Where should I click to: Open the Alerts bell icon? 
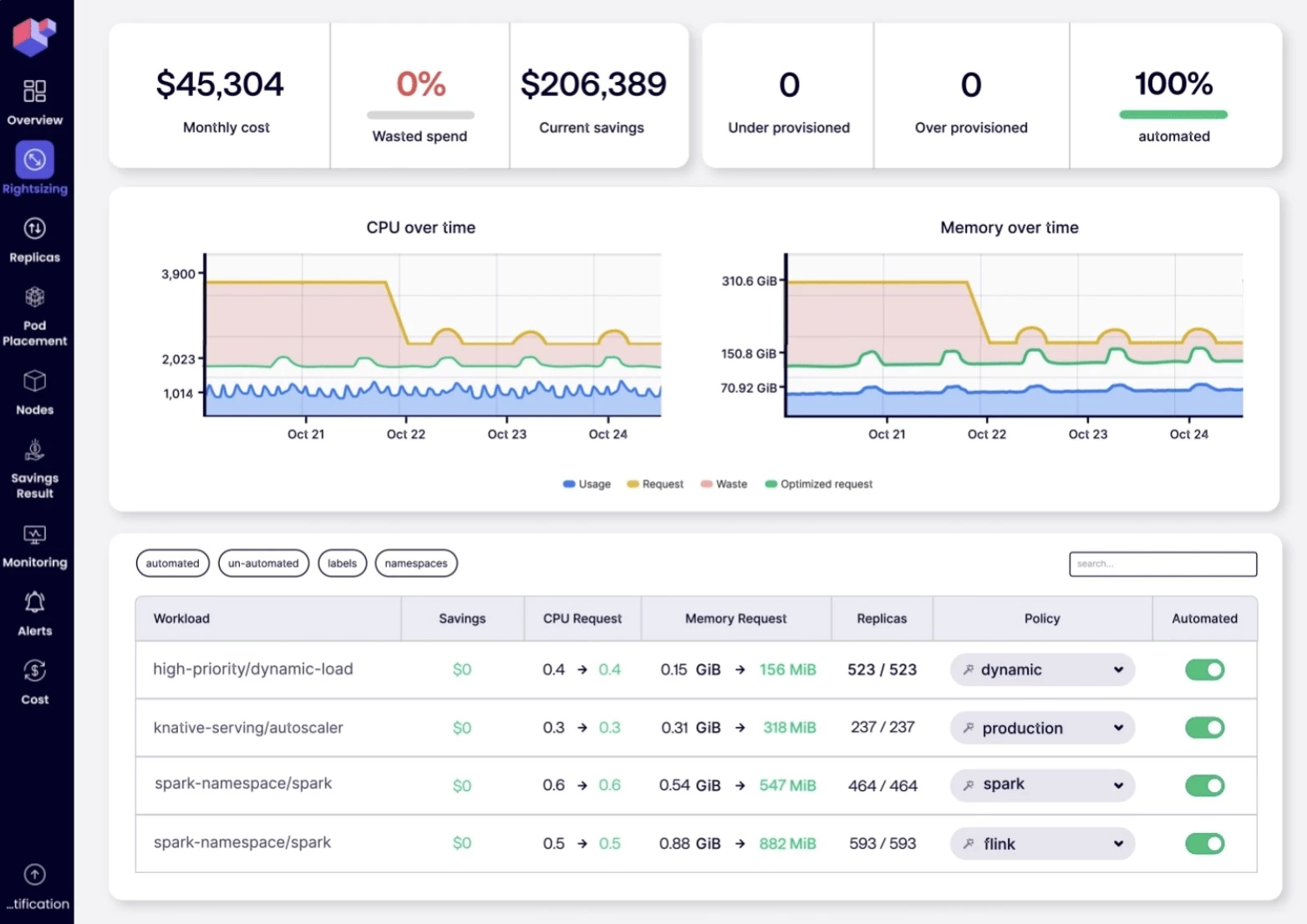pyautogui.click(x=34, y=602)
